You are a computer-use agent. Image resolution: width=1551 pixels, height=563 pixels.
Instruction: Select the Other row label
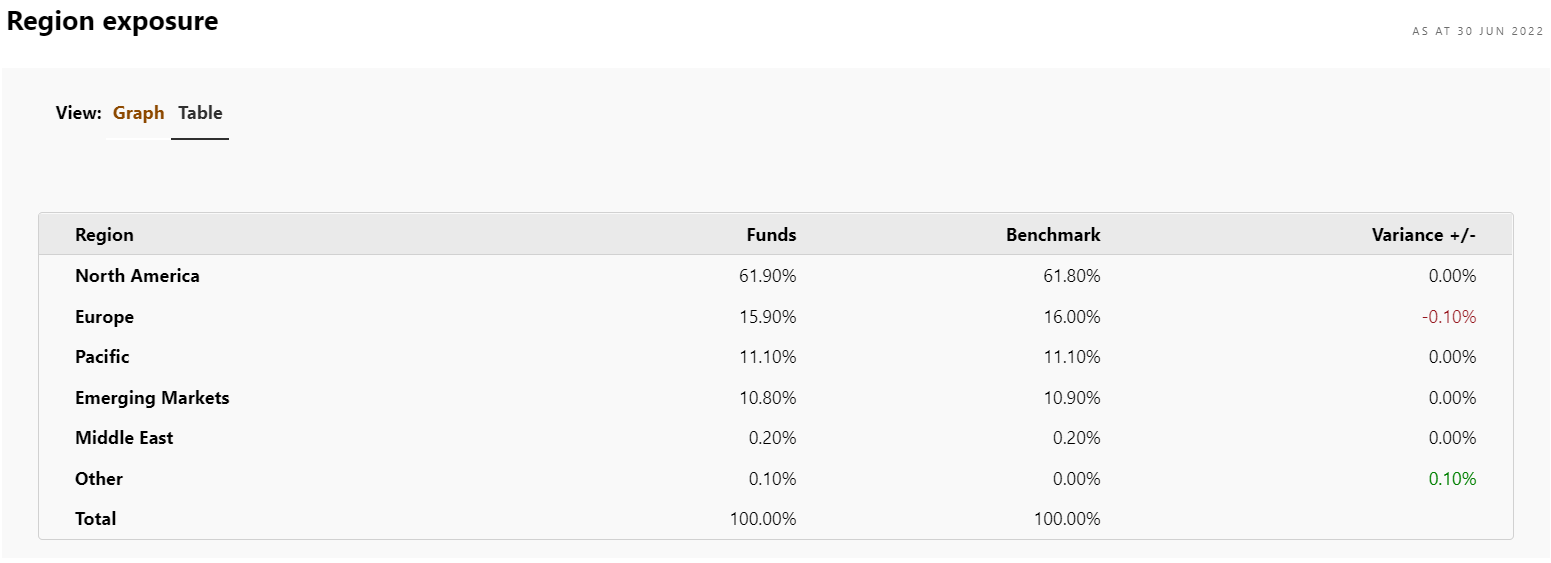(x=99, y=479)
